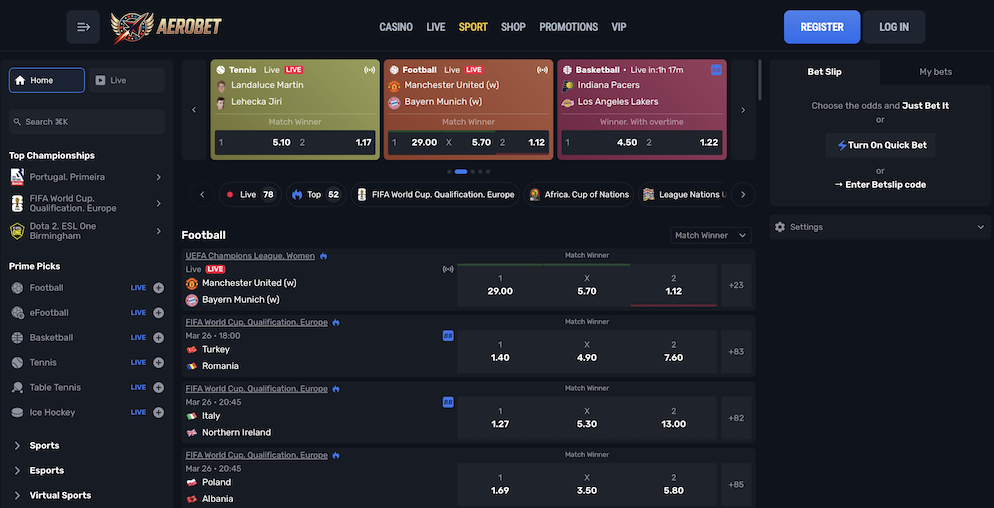Click the carousel vertical scrollbar
Viewport: 994px width, 508px height.
tap(760, 81)
